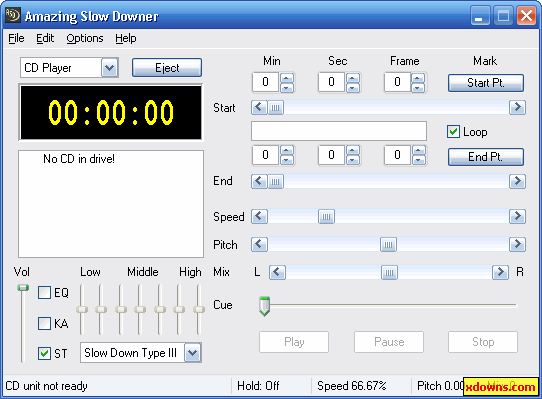The height and width of the screenshot is (399, 542).
Task: Click the Vol volume slider handle
Action: [23, 287]
